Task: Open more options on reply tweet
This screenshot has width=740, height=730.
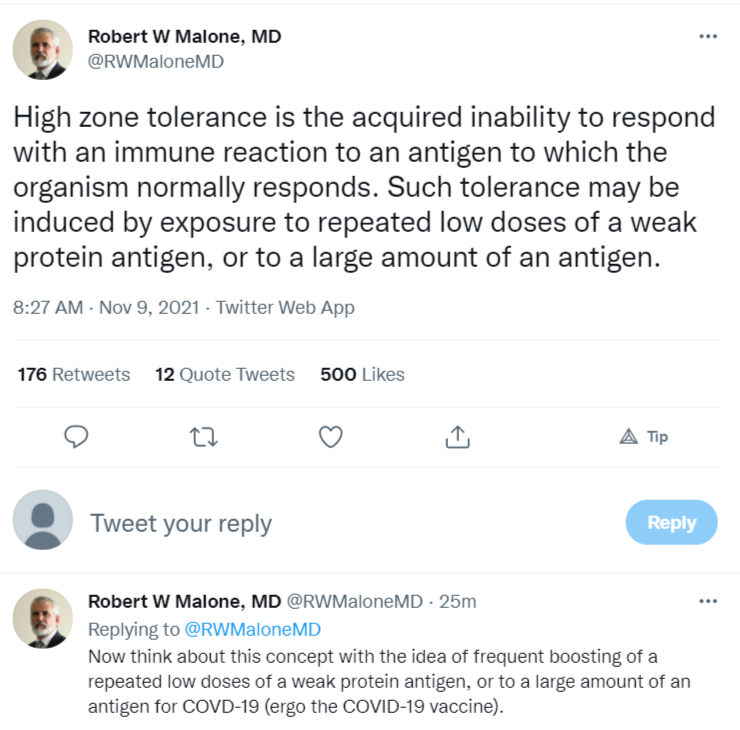Action: click(708, 601)
